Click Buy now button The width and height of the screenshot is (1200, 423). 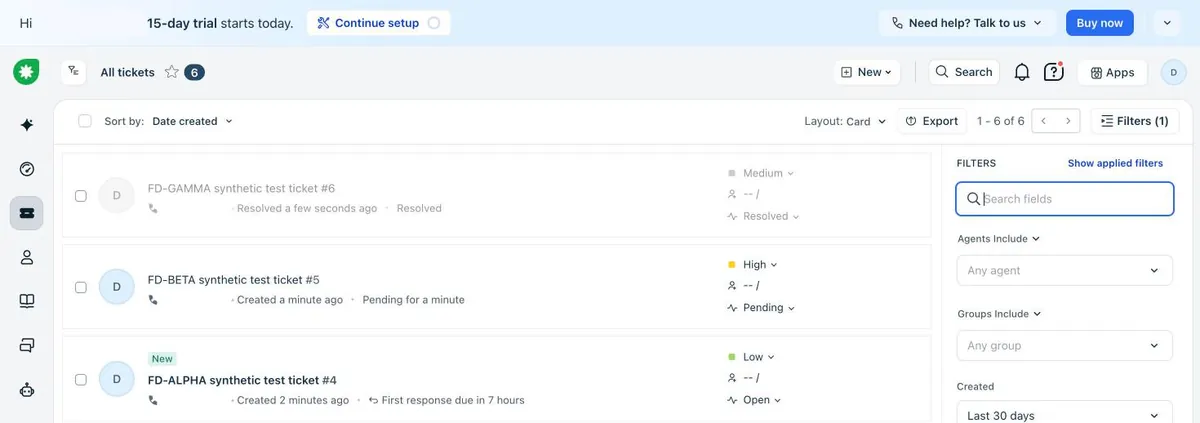point(1100,23)
